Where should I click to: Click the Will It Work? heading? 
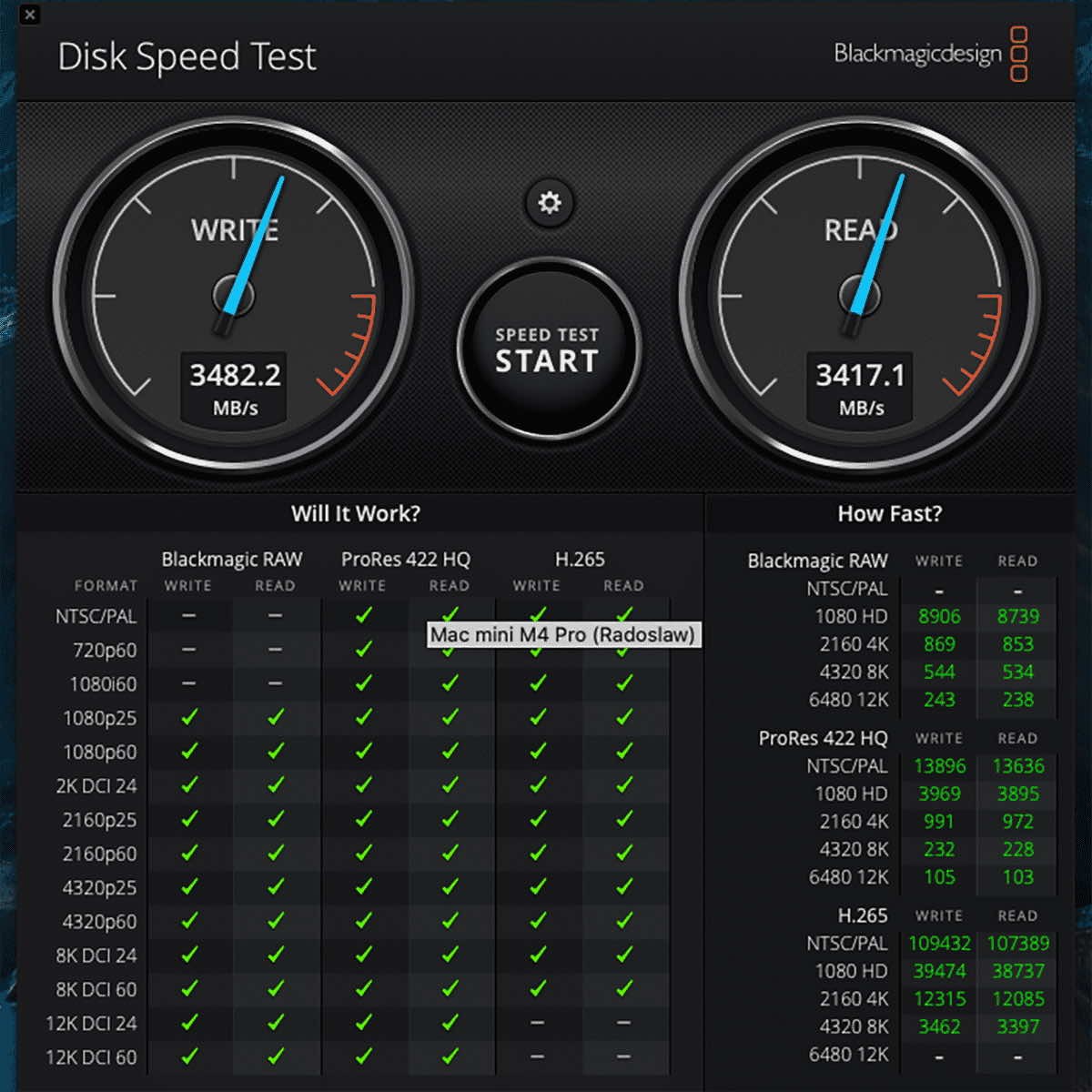[x=356, y=513]
